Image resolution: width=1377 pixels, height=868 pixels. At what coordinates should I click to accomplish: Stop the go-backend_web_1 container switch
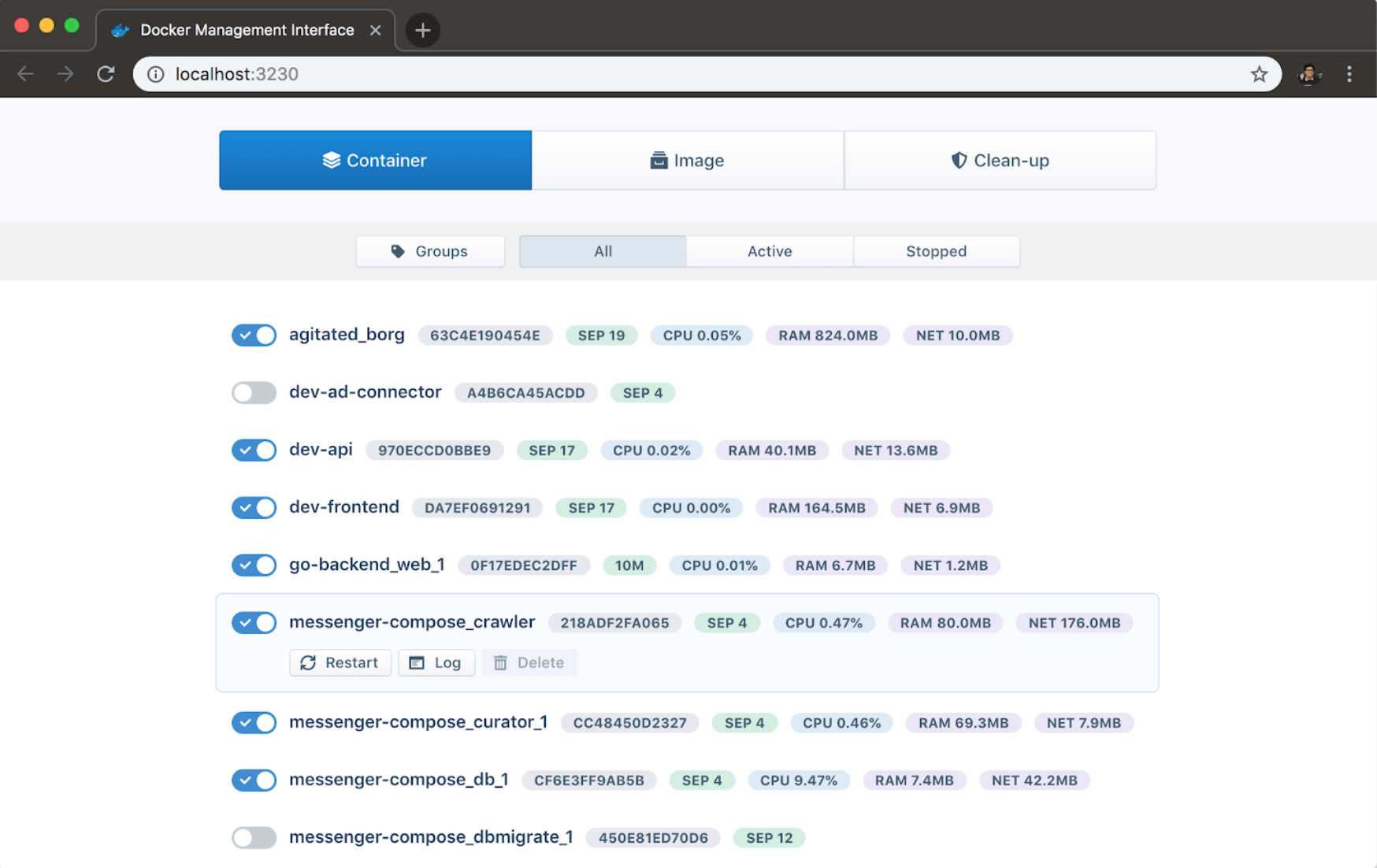pos(254,565)
